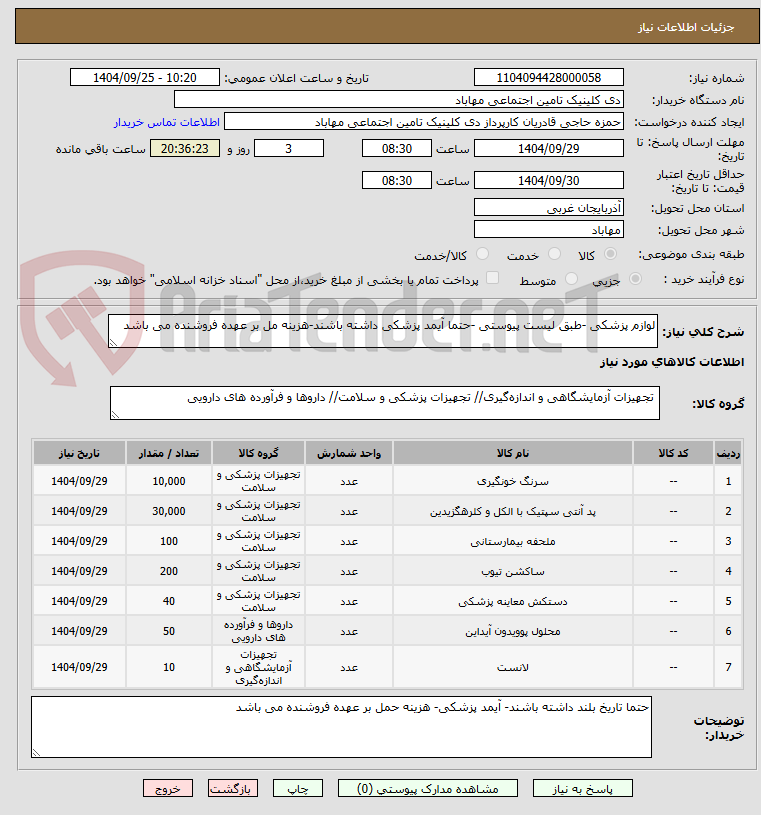Click the شرح کلی نیاز text area
Screen dimensions: 761x815
pos(383,331)
